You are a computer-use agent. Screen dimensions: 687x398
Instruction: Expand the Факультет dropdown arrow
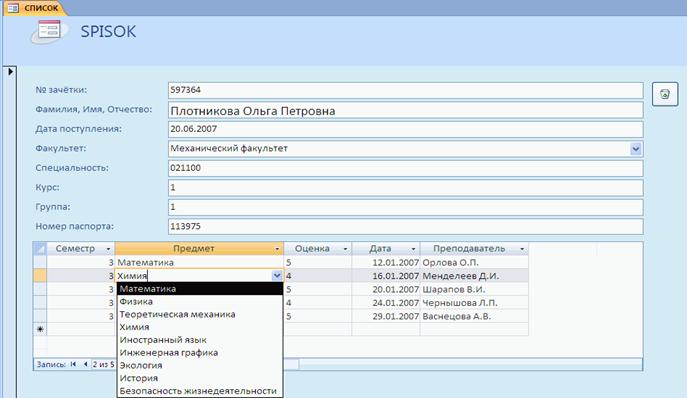tap(636, 149)
